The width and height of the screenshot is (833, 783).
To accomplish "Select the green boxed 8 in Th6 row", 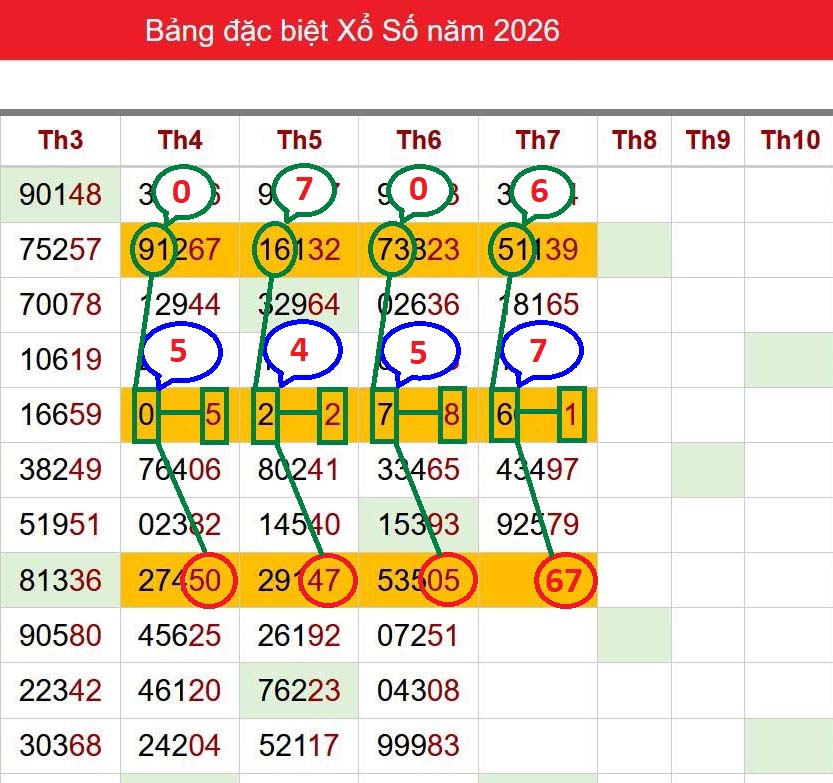I will click(x=452, y=415).
